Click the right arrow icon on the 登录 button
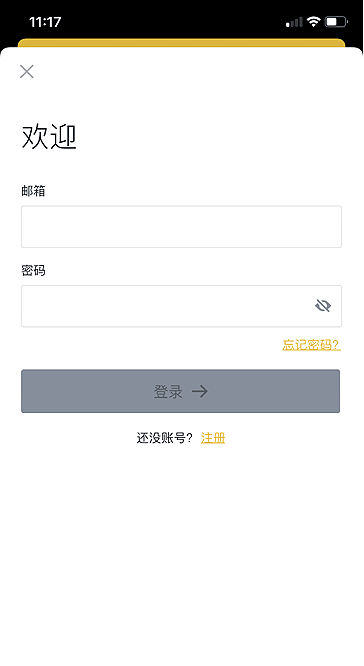 (x=200, y=391)
